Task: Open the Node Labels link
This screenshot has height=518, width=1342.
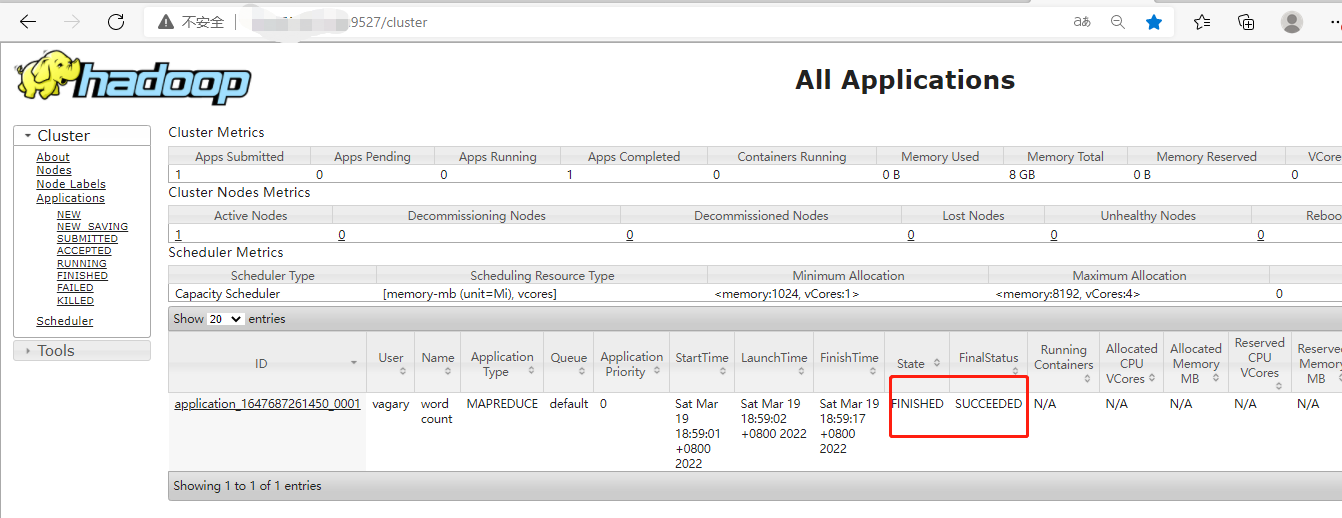Action: pos(71,184)
